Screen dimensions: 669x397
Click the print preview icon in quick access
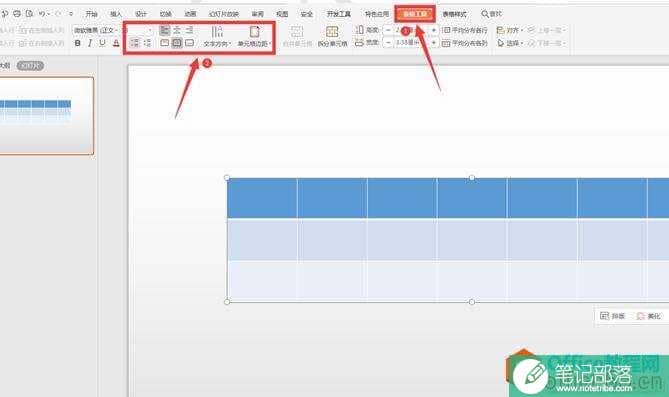(29, 14)
